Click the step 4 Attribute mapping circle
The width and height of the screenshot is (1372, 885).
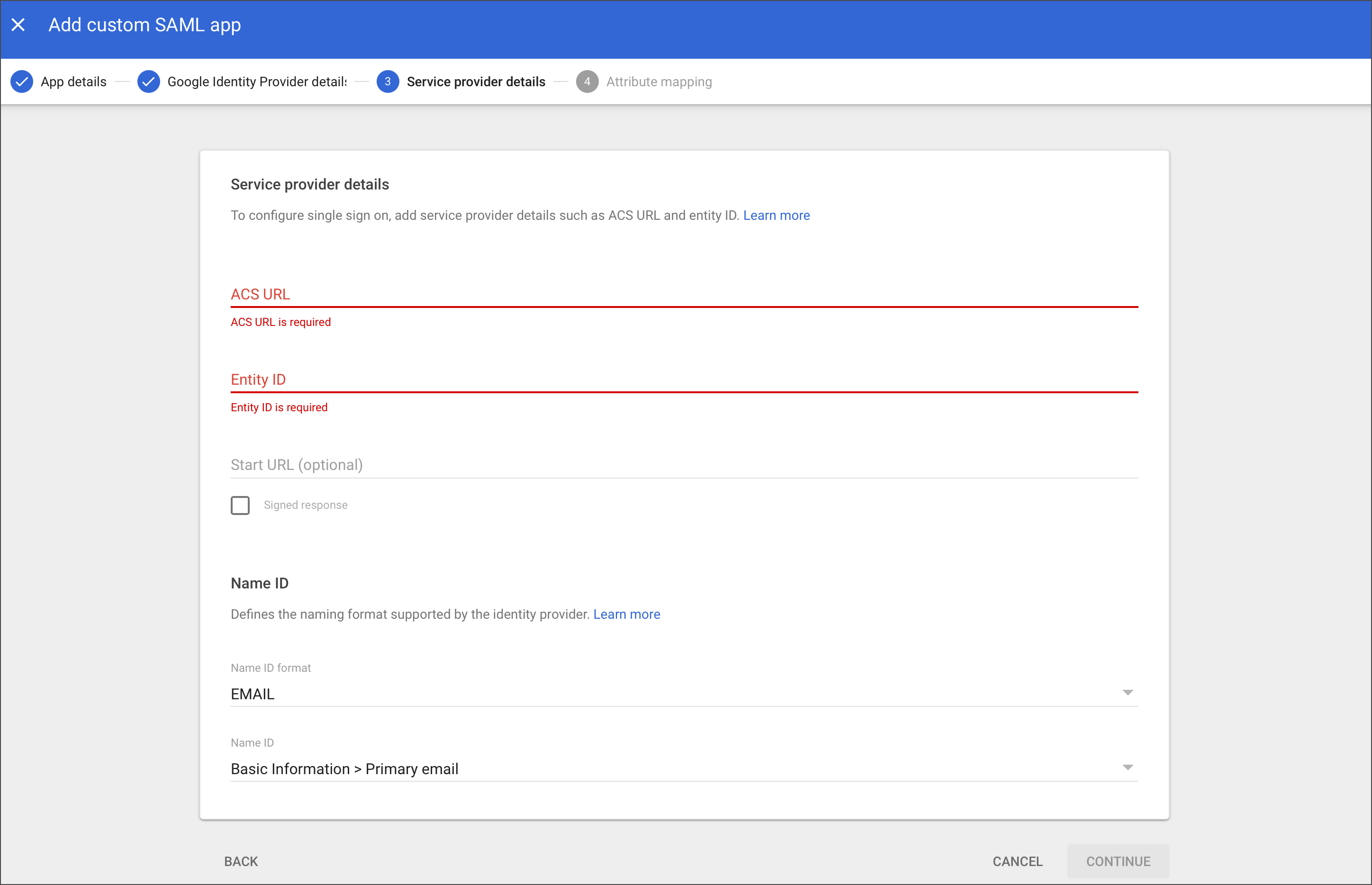pyautogui.click(x=587, y=81)
